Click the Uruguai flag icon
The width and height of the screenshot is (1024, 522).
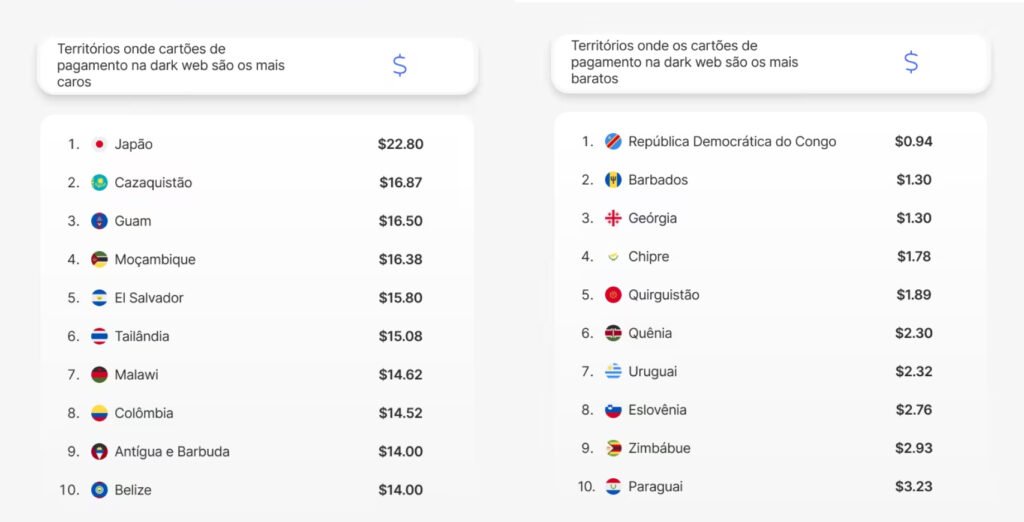(x=613, y=372)
